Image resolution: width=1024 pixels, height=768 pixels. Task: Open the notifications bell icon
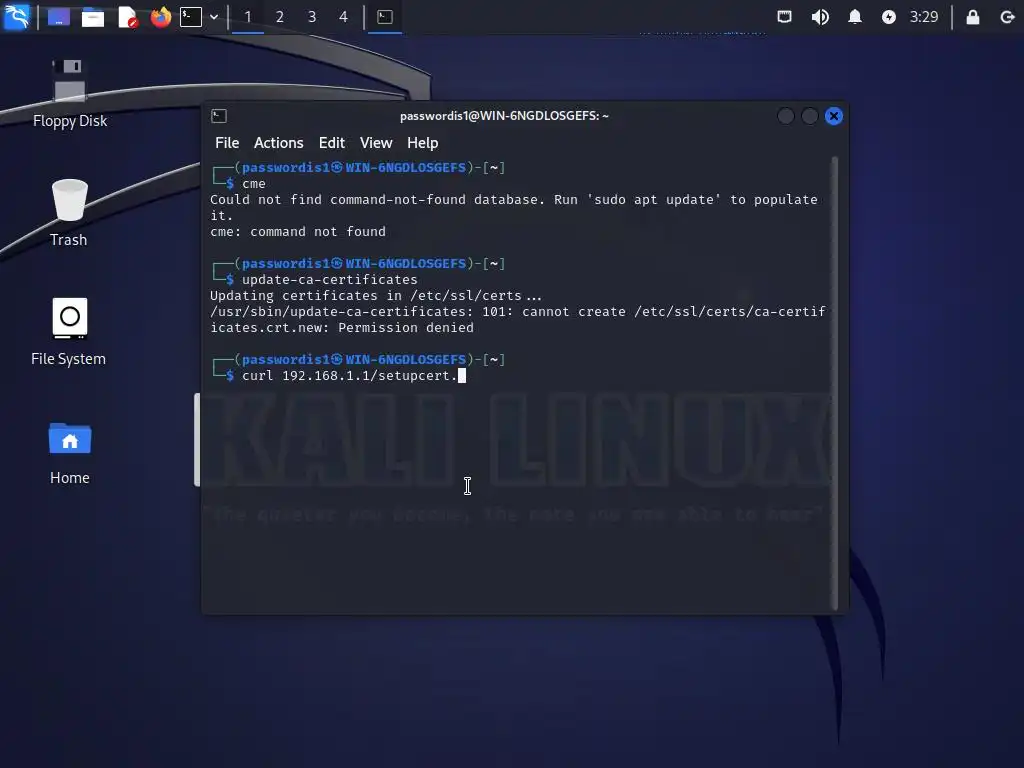pyautogui.click(x=854, y=17)
